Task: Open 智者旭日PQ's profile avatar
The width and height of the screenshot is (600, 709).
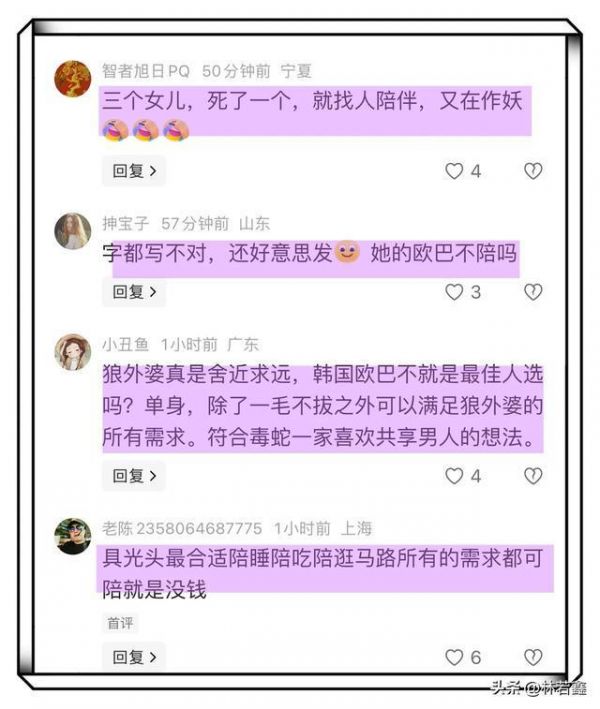Action: point(73,78)
